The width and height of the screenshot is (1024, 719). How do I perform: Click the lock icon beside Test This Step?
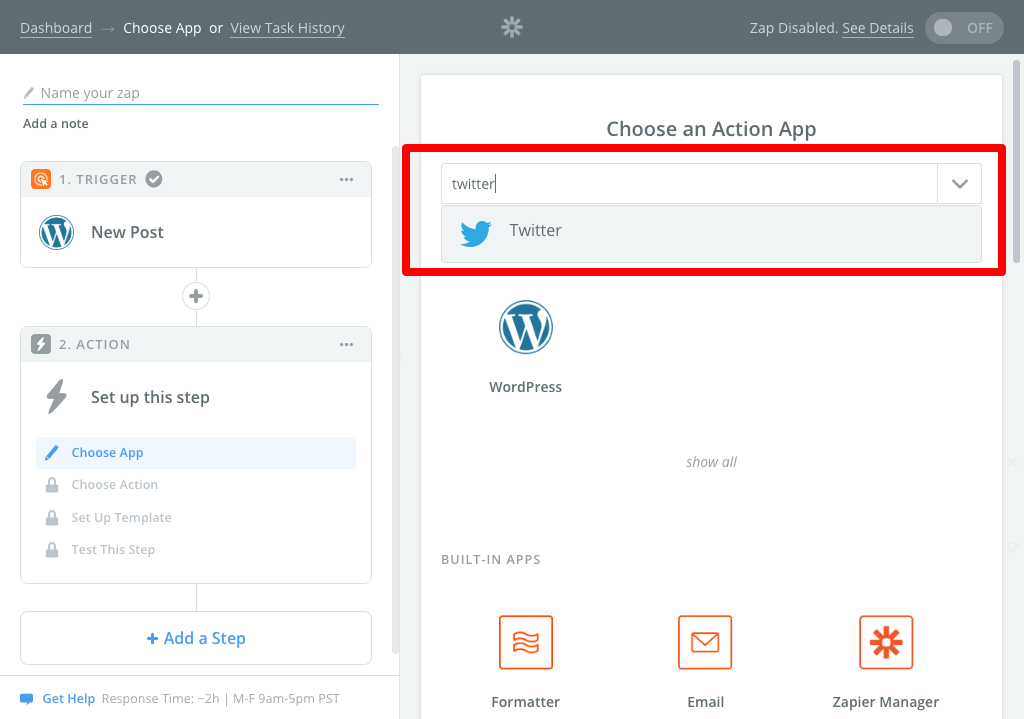52,549
